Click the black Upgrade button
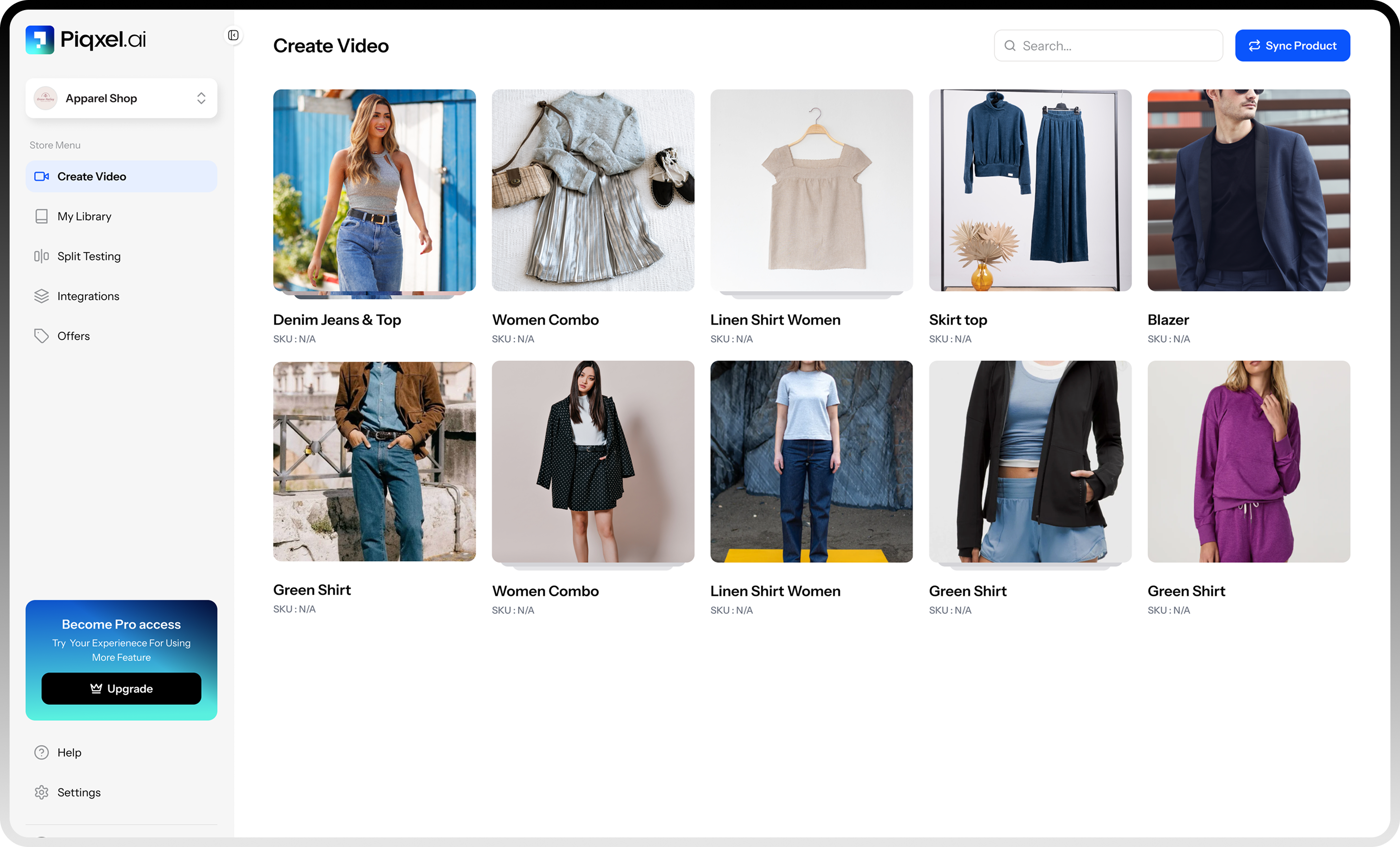The width and height of the screenshot is (1400, 847). click(121, 689)
